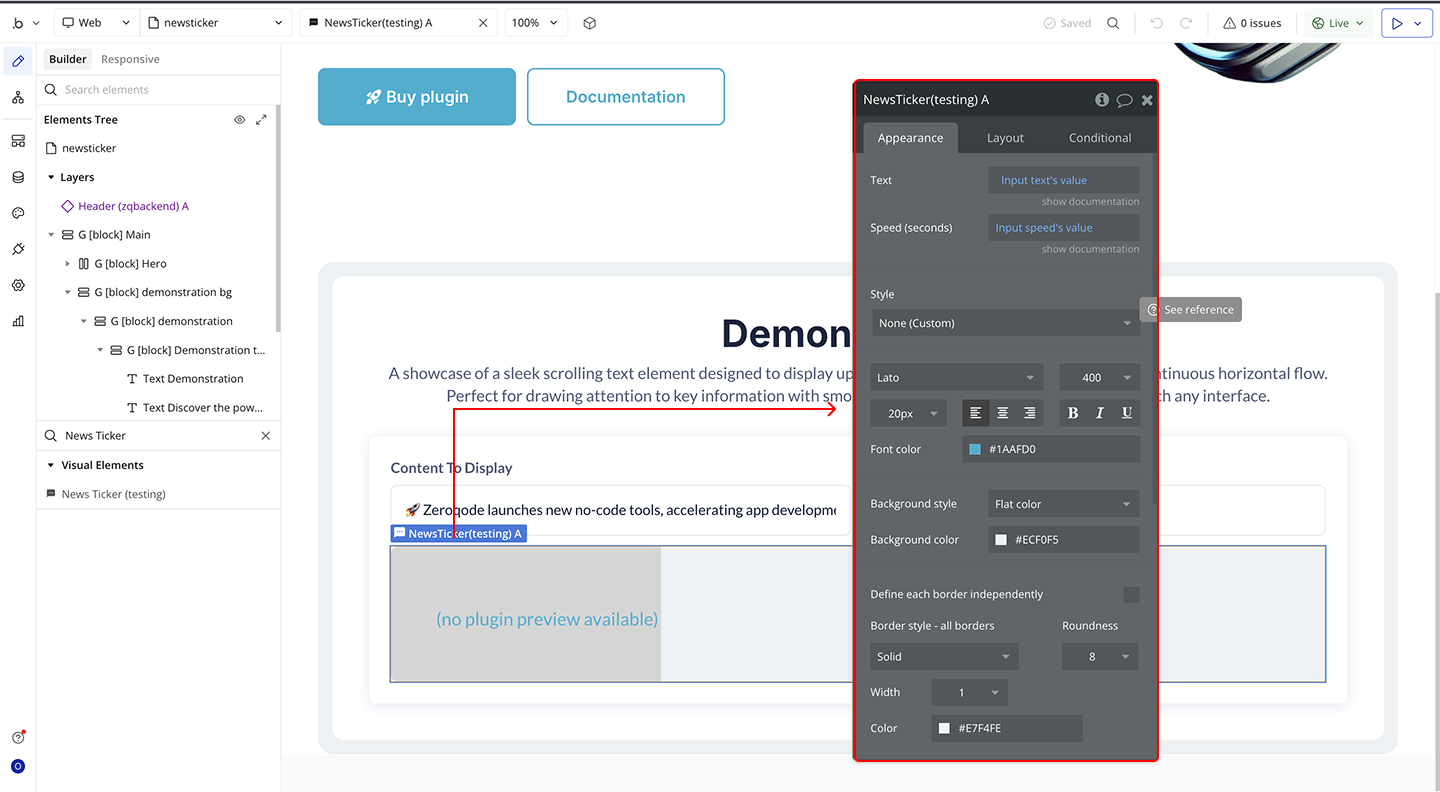Open the Plugins tab plug icon
The width and height of the screenshot is (1440, 792).
pos(18,249)
